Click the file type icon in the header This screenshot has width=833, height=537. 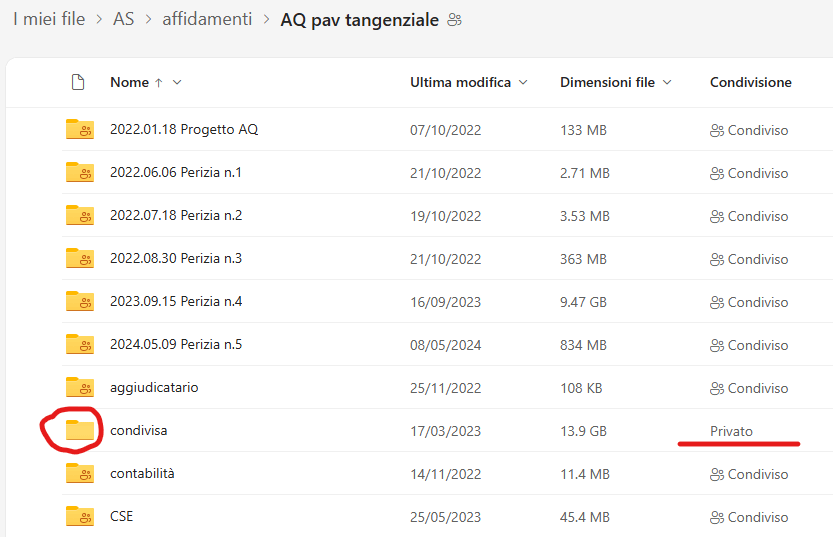[x=78, y=82]
